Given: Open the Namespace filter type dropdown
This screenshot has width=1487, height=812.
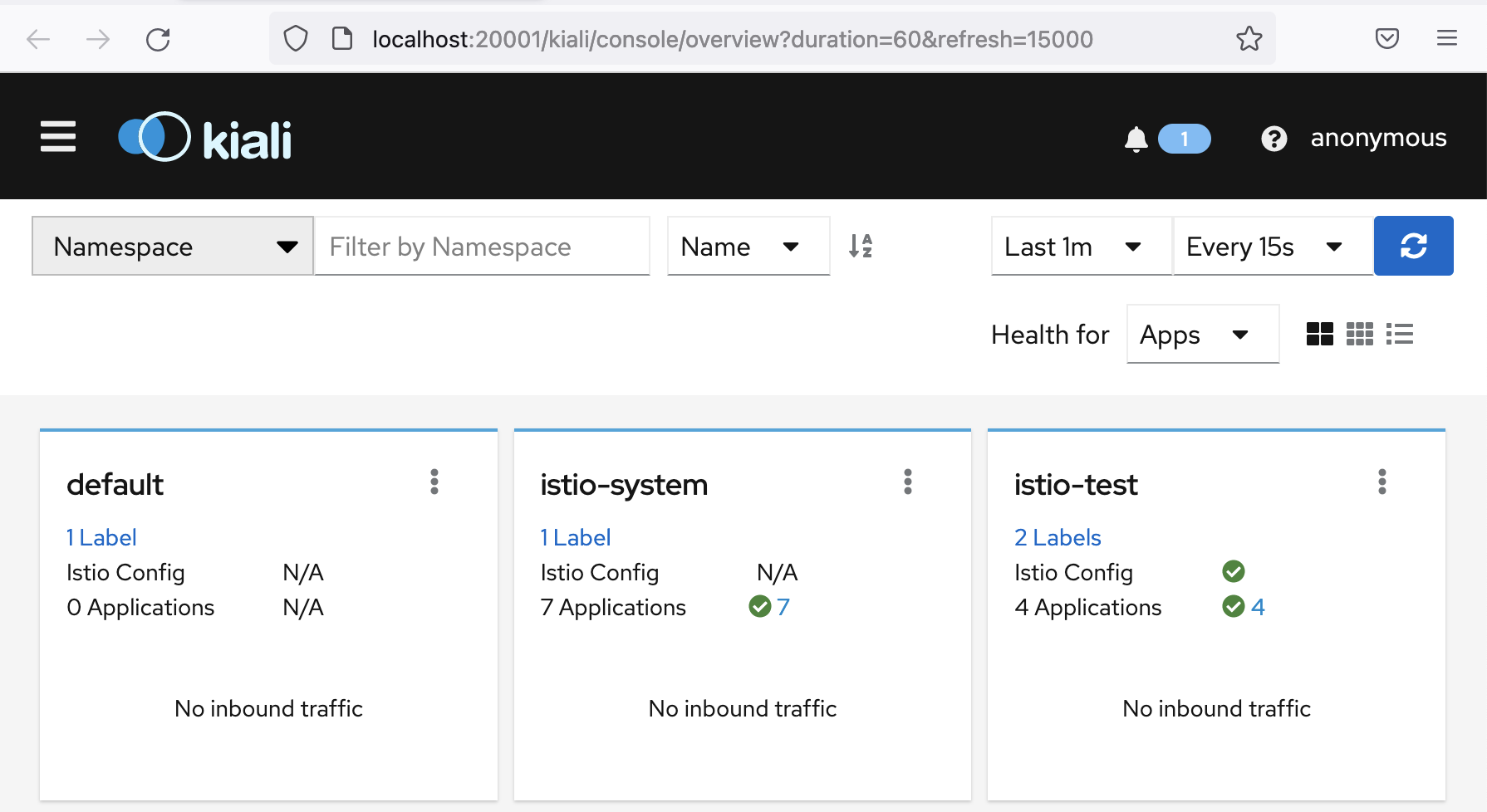Looking at the screenshot, I should (171, 246).
